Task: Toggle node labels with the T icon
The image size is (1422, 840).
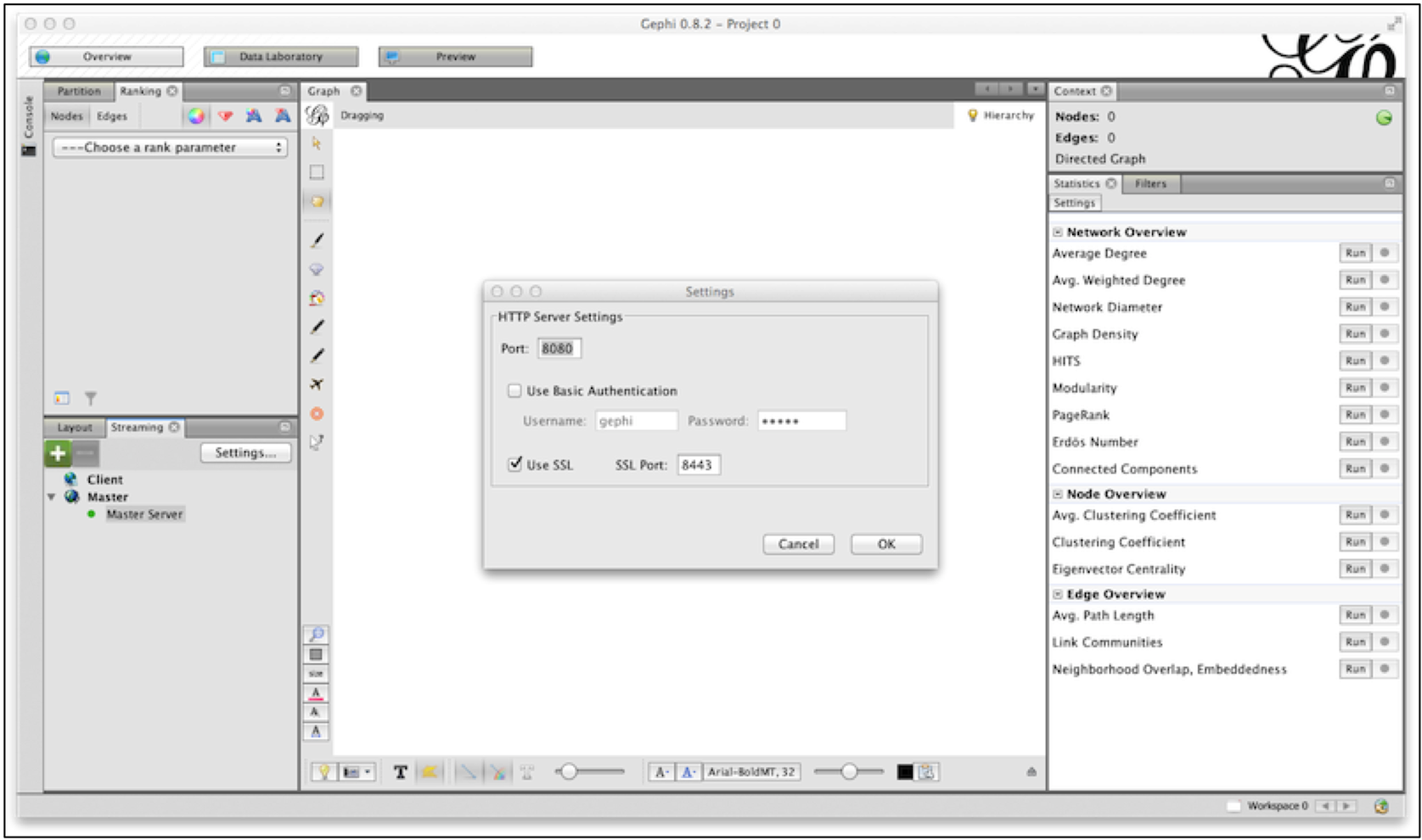Action: [x=399, y=772]
